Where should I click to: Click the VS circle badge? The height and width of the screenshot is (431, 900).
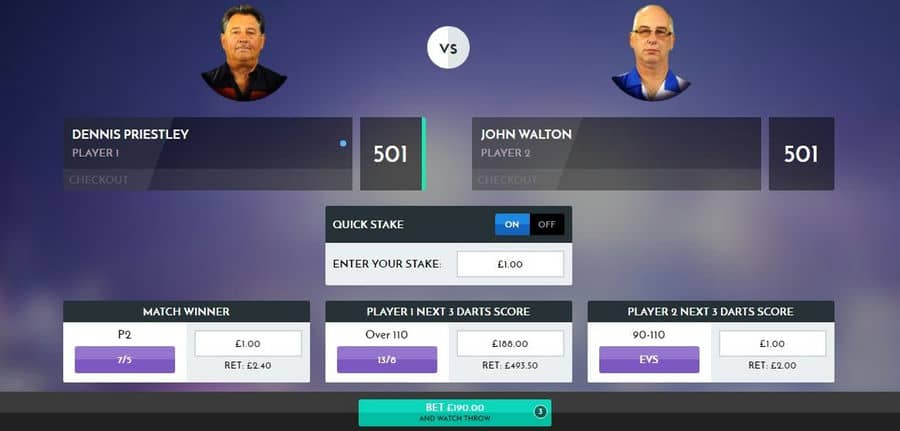click(448, 48)
